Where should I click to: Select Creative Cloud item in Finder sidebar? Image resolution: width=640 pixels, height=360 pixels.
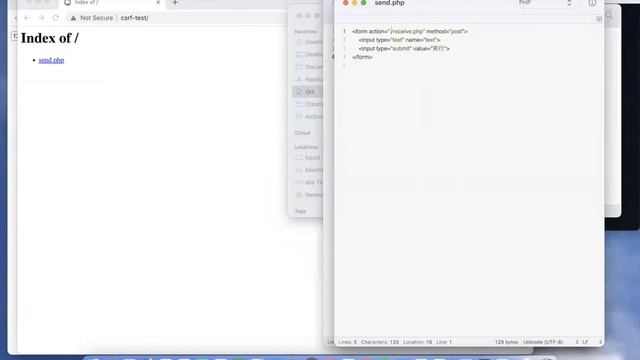(x=309, y=104)
